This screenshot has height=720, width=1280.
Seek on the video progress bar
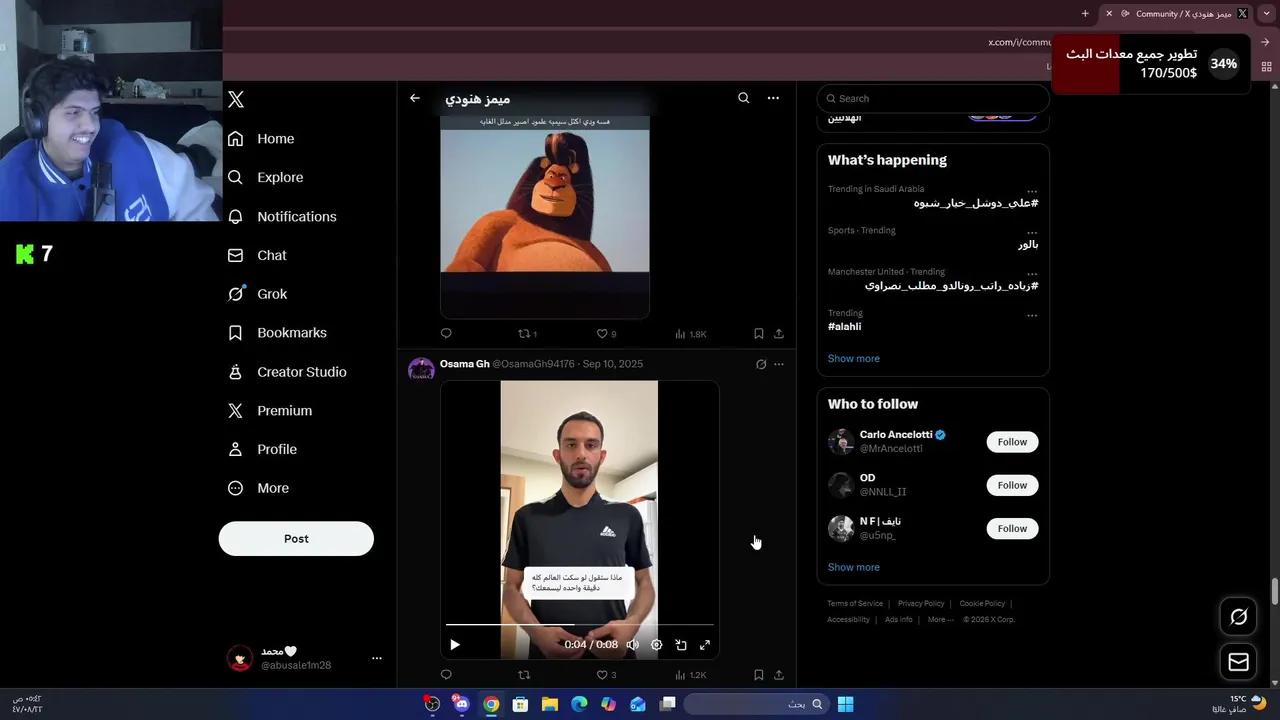click(580, 625)
